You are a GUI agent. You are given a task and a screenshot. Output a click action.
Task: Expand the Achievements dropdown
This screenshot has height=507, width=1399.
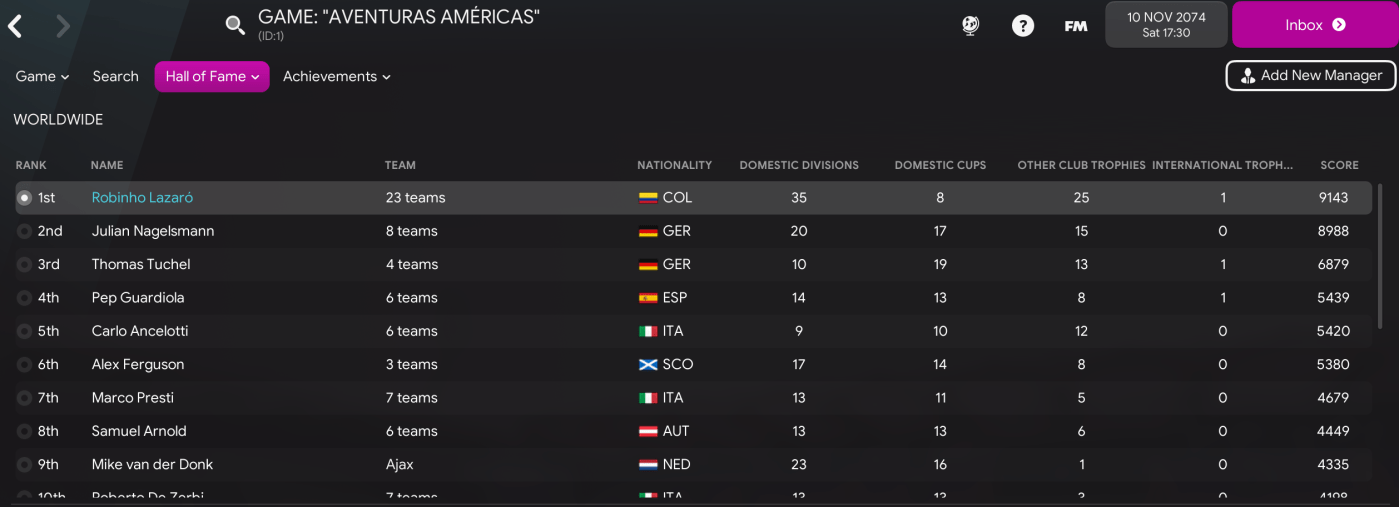click(x=336, y=76)
